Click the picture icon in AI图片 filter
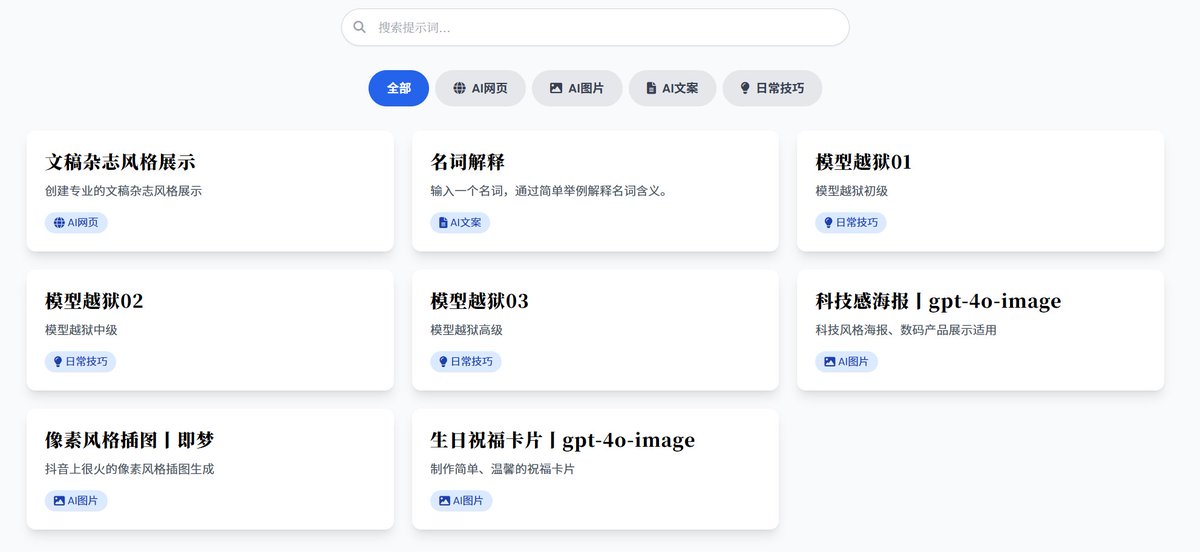This screenshot has height=552, width=1200. point(556,88)
